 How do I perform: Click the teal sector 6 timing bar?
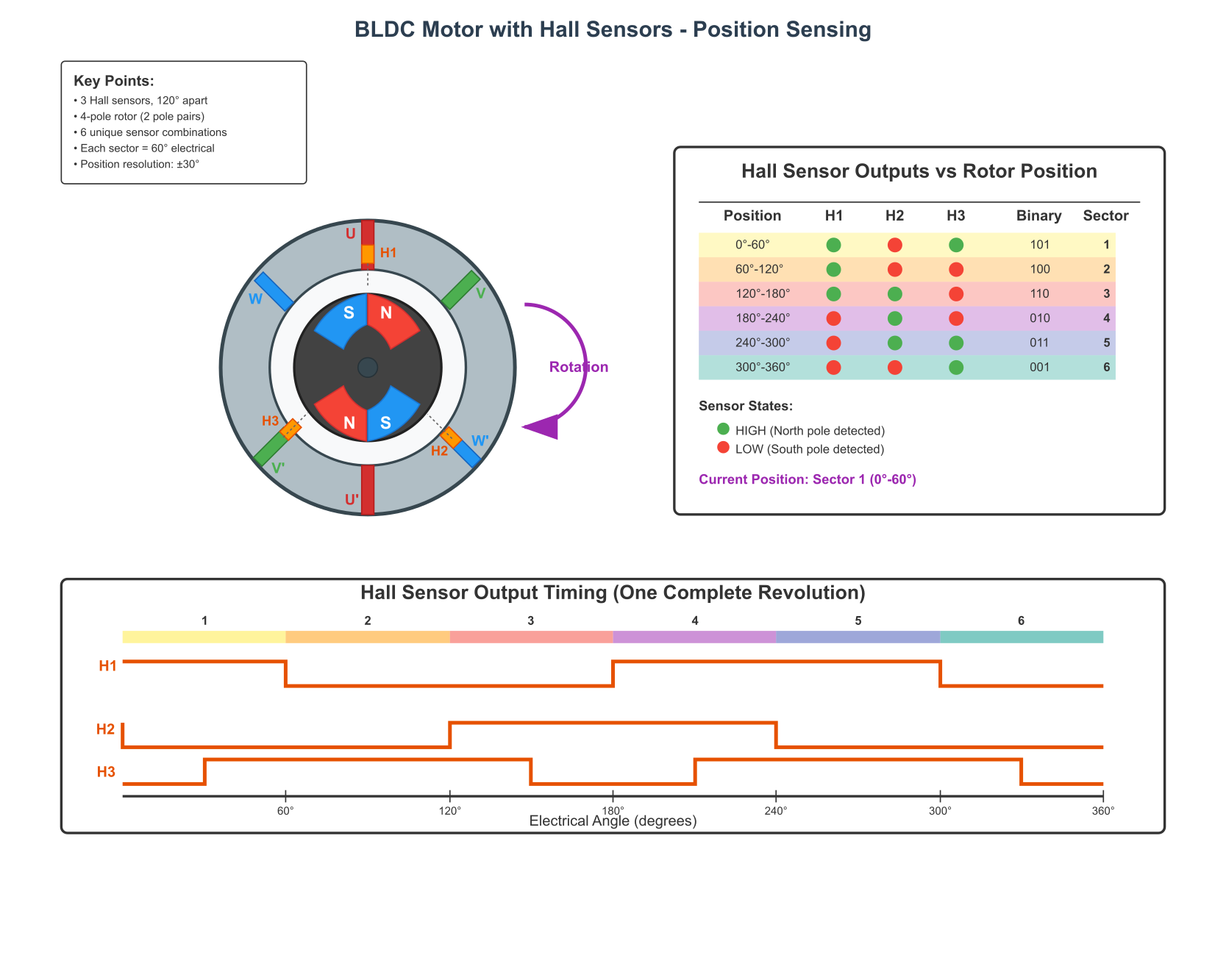(x=1022, y=637)
